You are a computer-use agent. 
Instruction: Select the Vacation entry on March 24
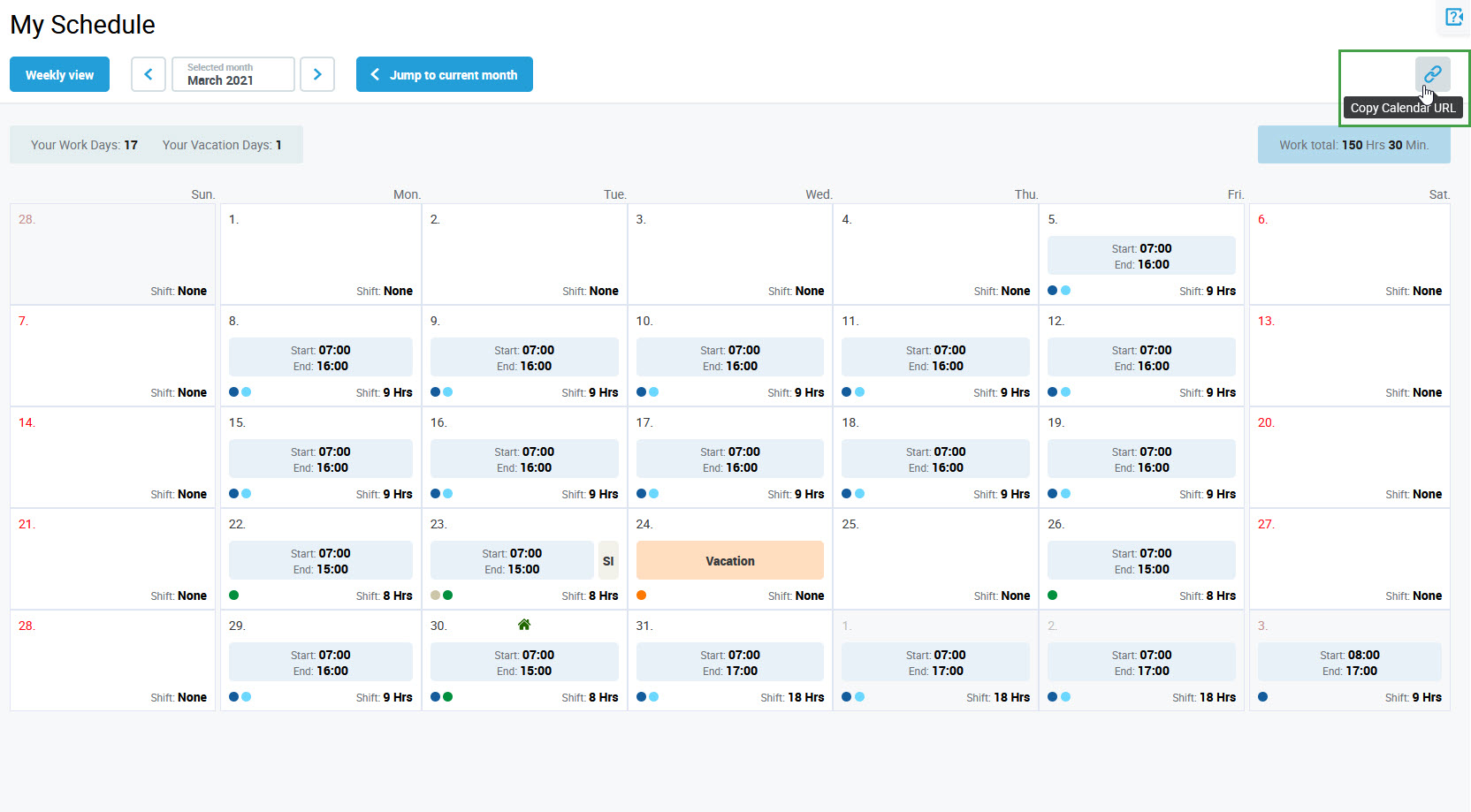tap(729, 561)
